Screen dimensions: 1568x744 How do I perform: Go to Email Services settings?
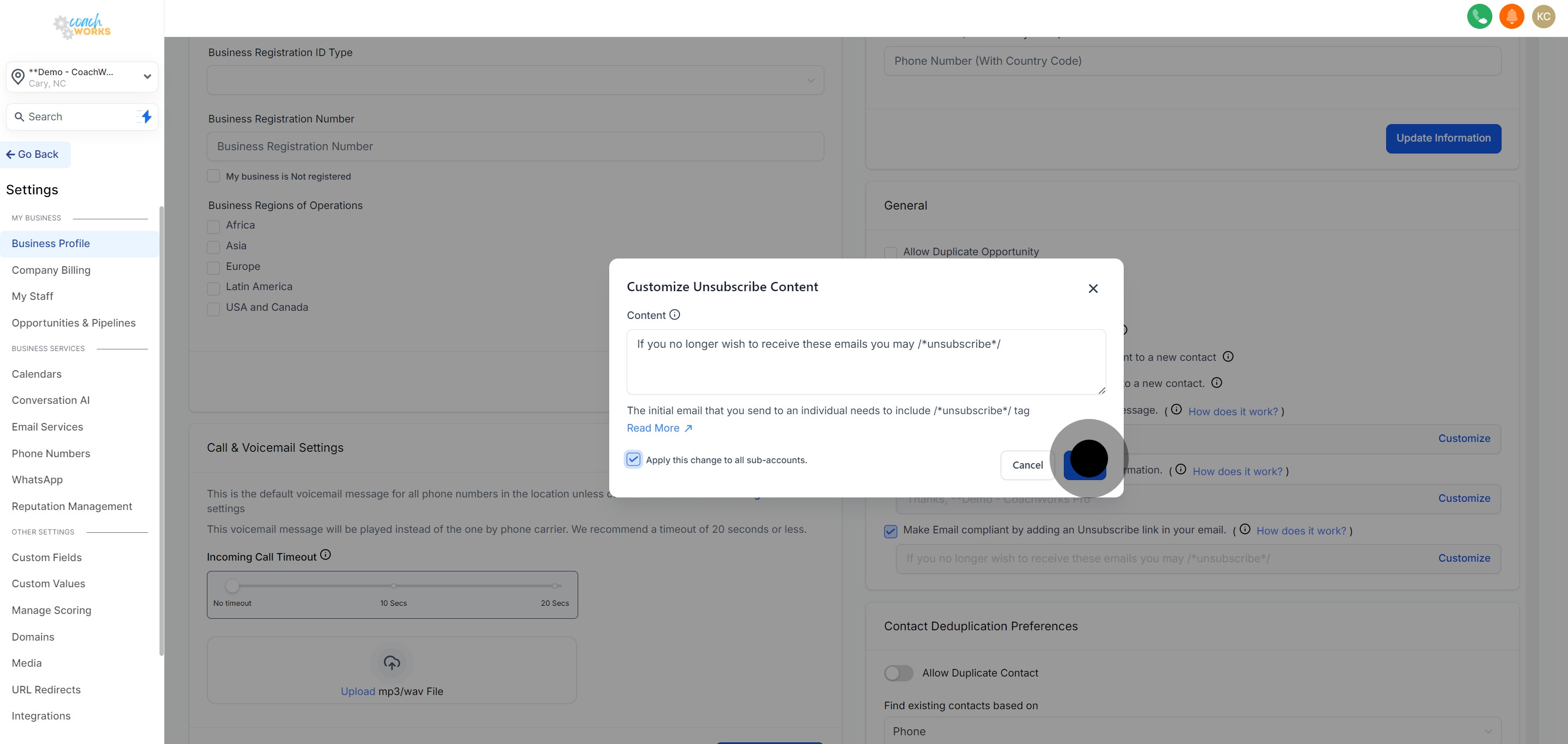click(x=47, y=427)
